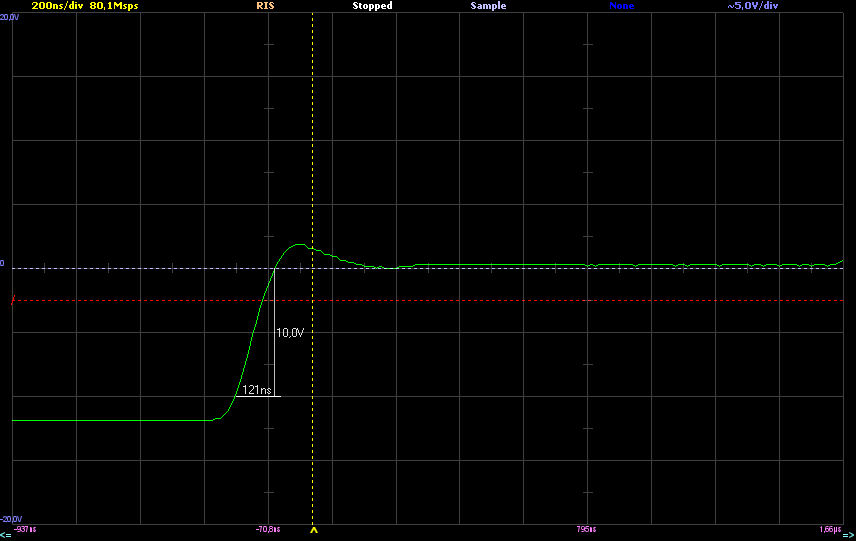The width and height of the screenshot is (856, 541).
Task: Select the zero ground level marker
Action: pyautogui.click(x=3, y=264)
